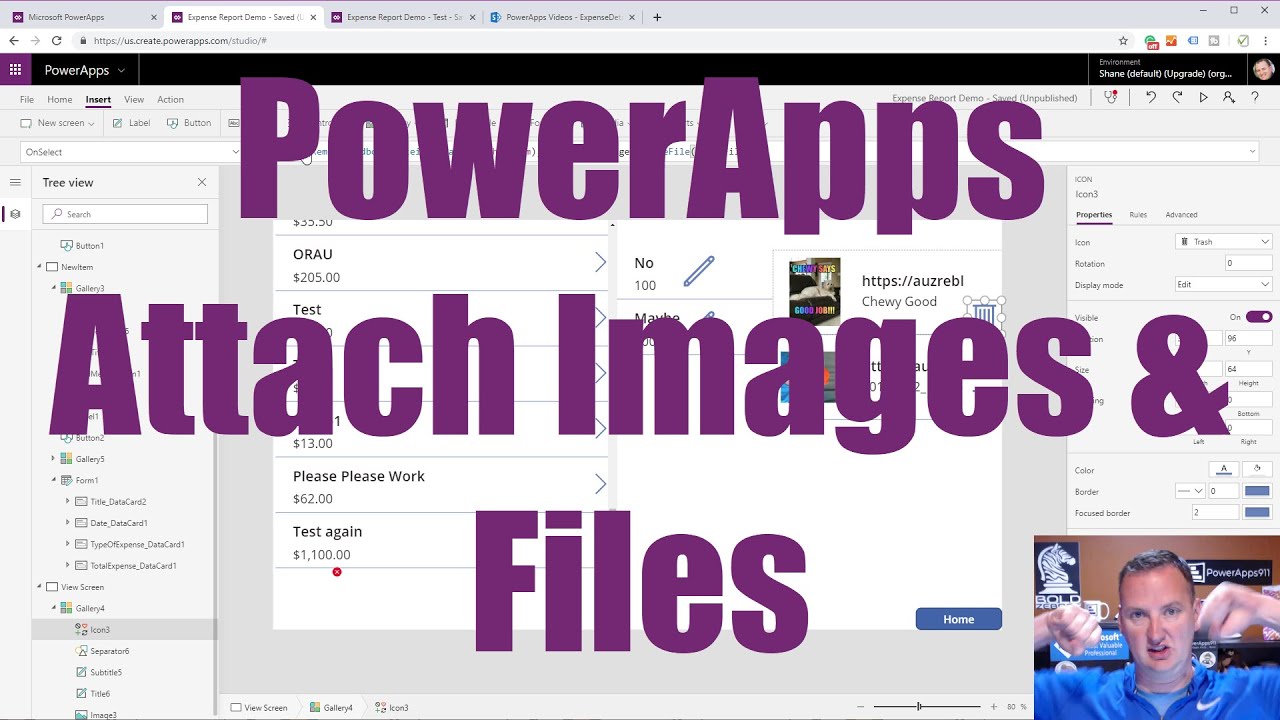Redo the last action

click(1177, 97)
